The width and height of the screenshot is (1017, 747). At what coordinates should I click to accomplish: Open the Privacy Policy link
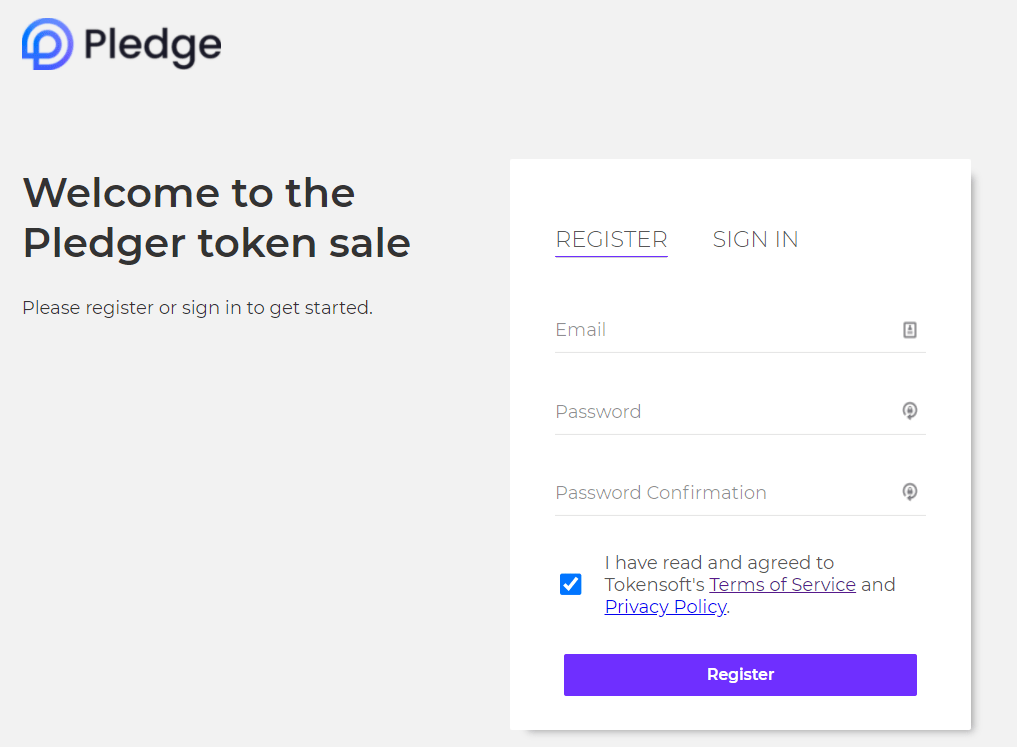point(665,607)
